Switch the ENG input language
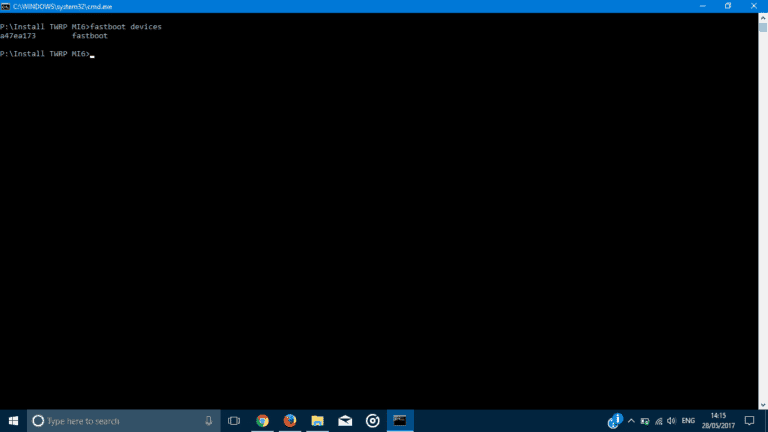The height and width of the screenshot is (432, 768). 688,421
